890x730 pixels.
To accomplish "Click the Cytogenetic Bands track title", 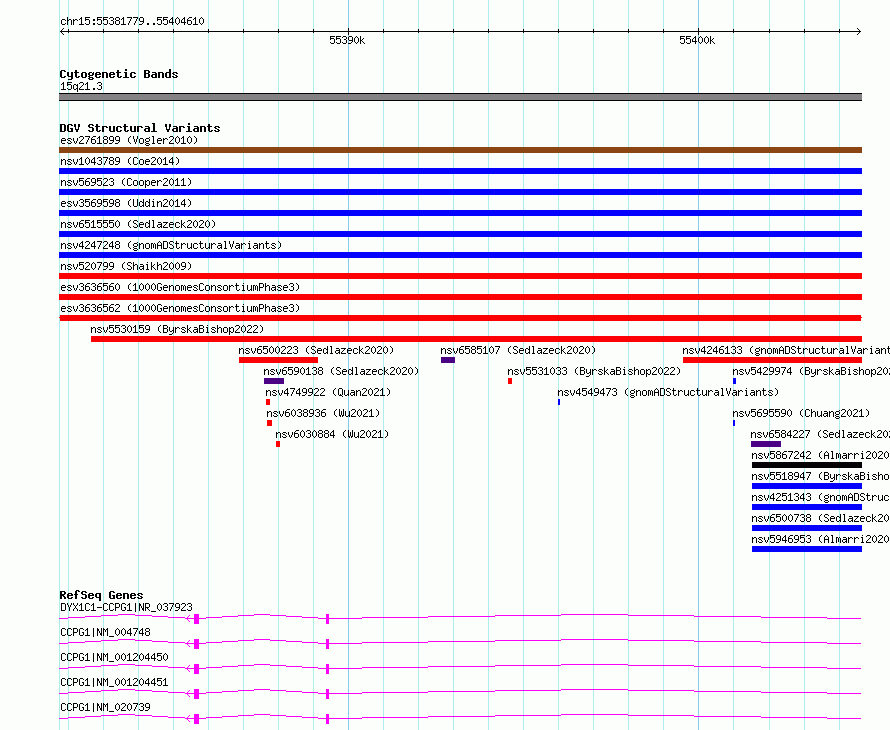I will (119, 74).
